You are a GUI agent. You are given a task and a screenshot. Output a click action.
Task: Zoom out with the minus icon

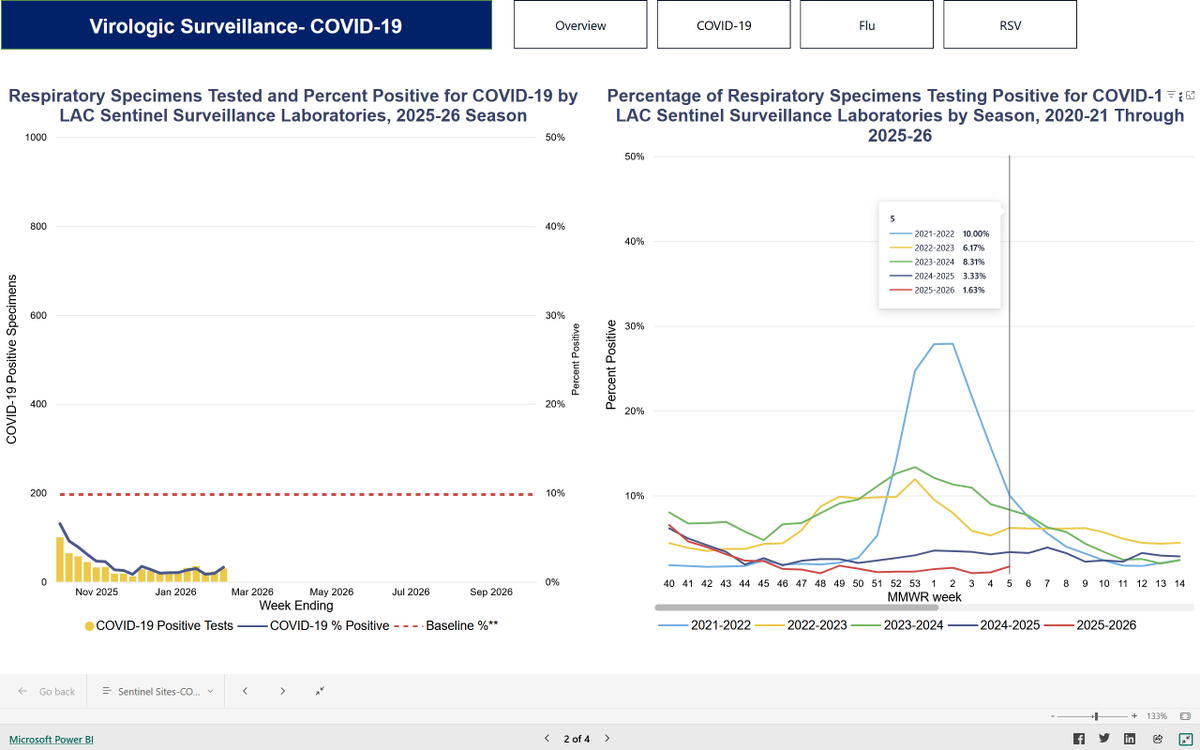pos(1054,716)
